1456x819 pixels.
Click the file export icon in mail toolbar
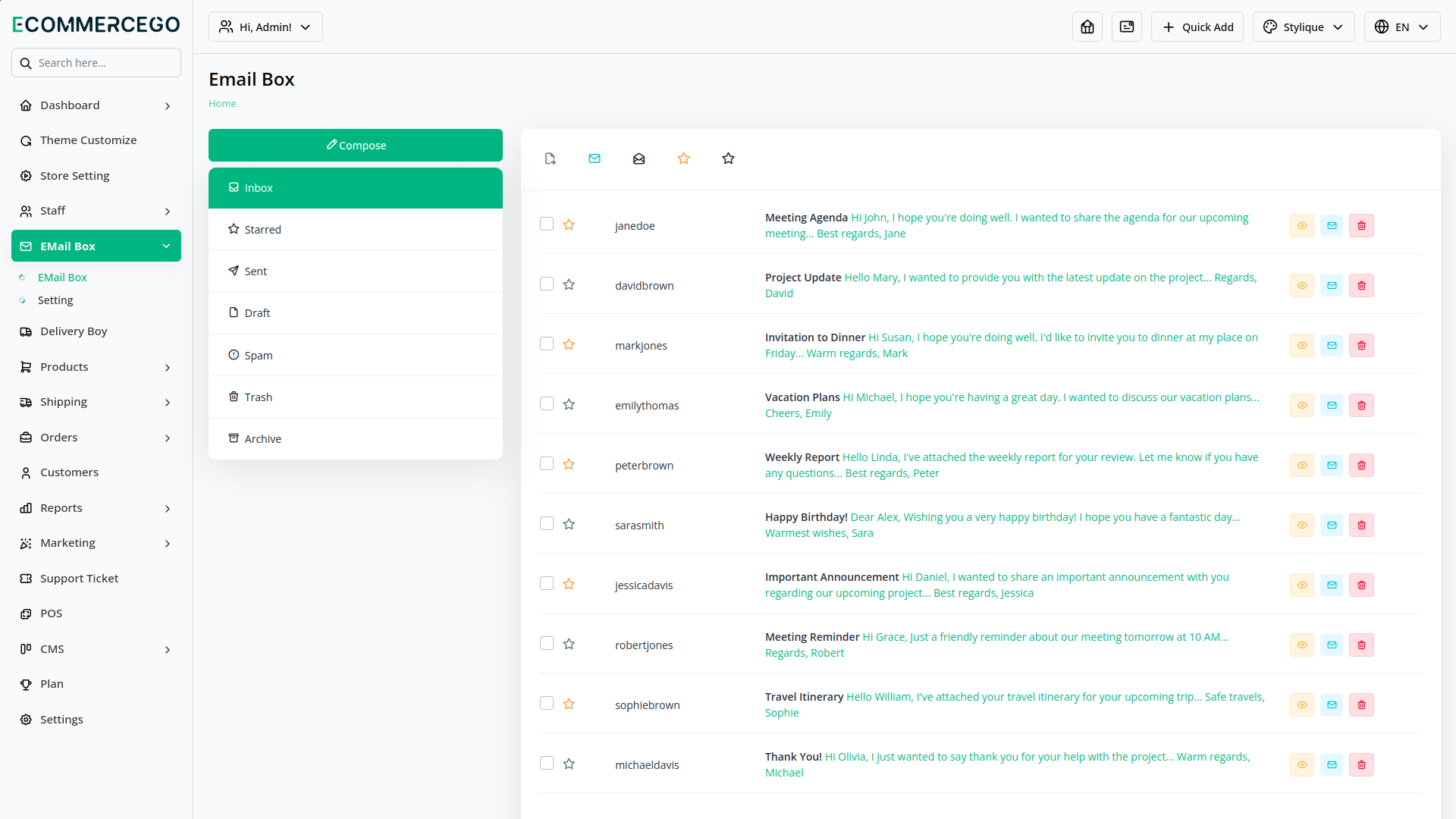[550, 158]
